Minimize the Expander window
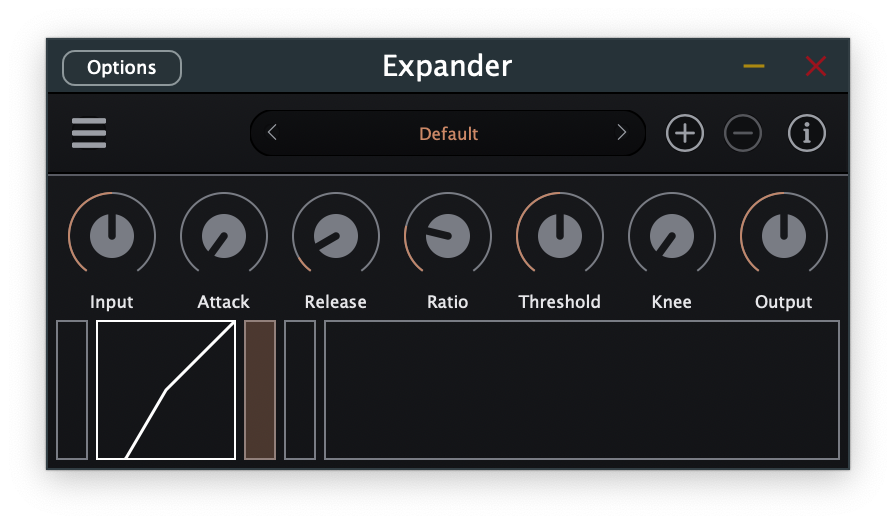 [x=754, y=66]
